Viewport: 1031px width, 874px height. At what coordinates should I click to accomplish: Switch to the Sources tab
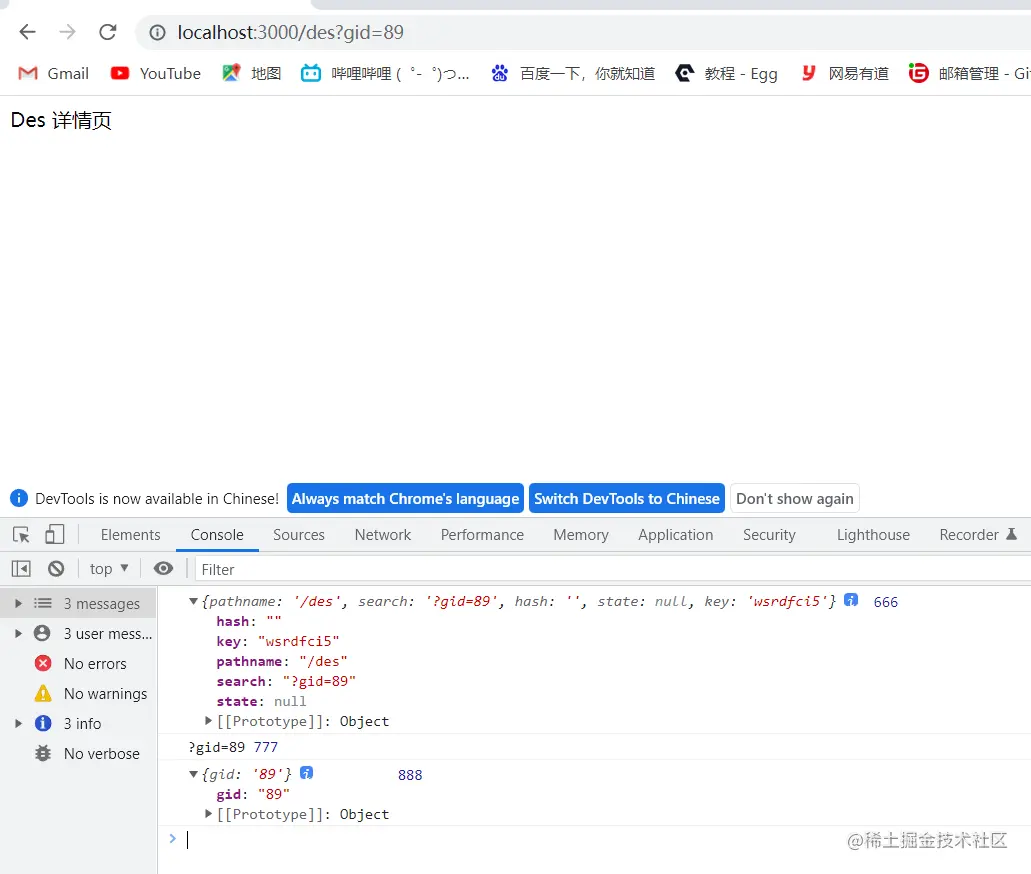click(299, 535)
